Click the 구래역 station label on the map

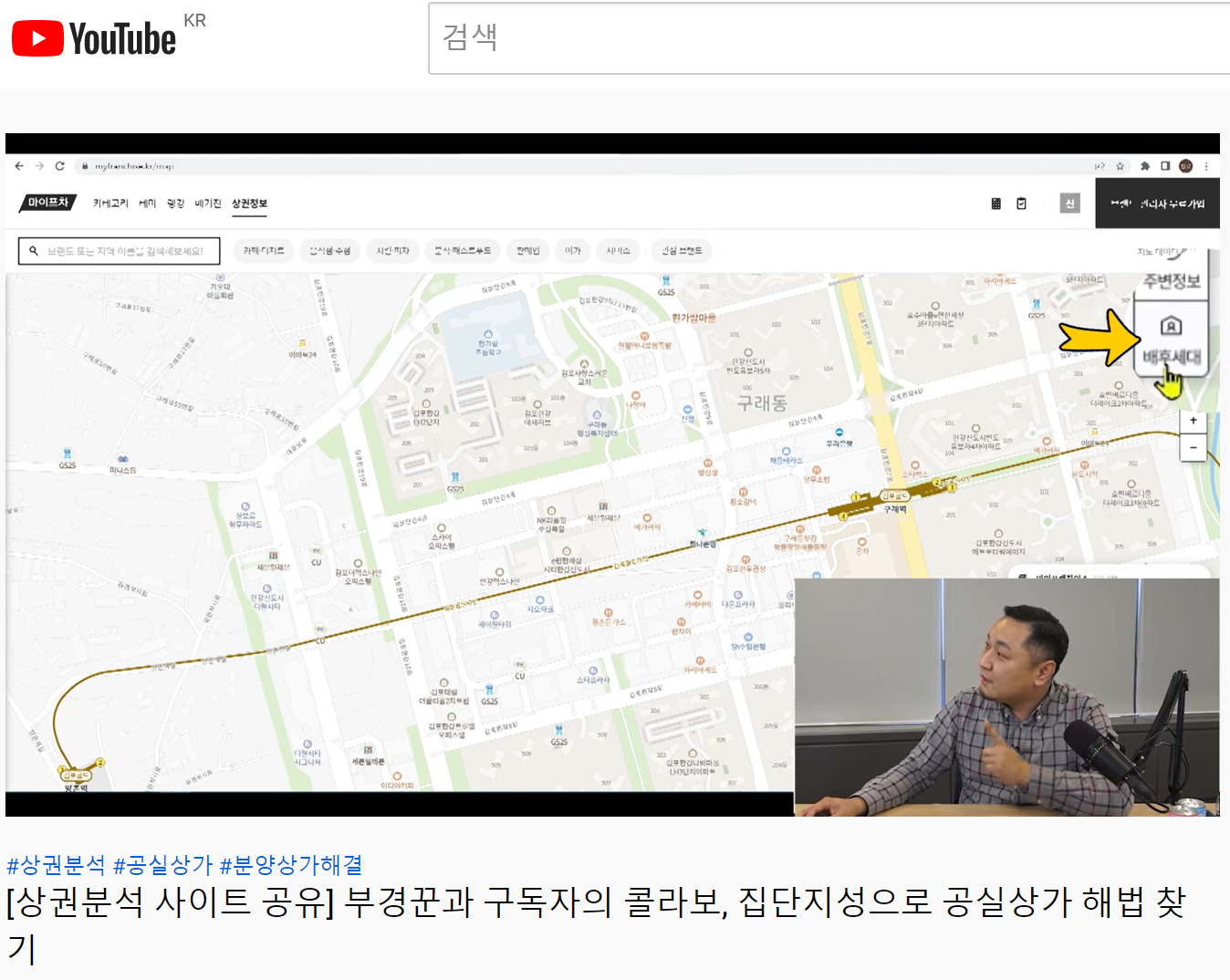click(x=895, y=509)
